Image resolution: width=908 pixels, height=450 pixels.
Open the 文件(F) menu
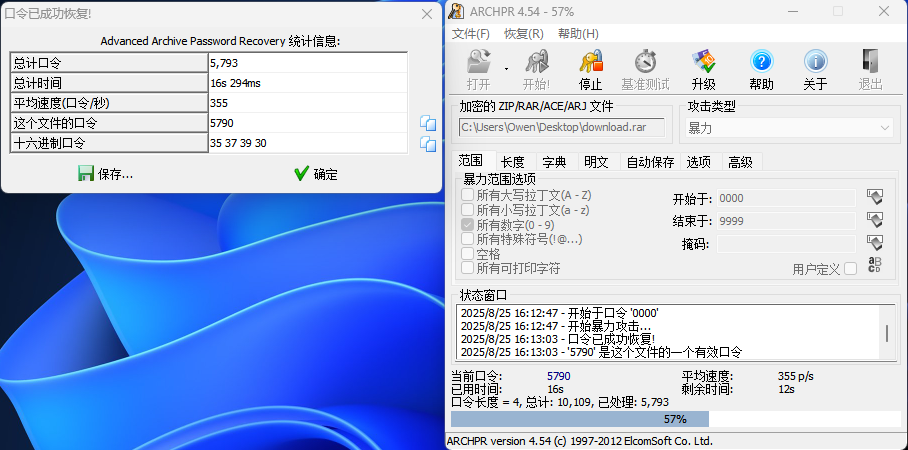[471, 34]
